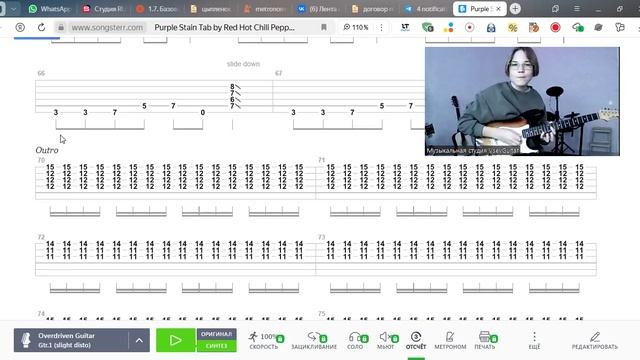This screenshot has height=360, width=640.
Task: Click the colorful dots extension icon
Action: pyautogui.click(x=449, y=27)
